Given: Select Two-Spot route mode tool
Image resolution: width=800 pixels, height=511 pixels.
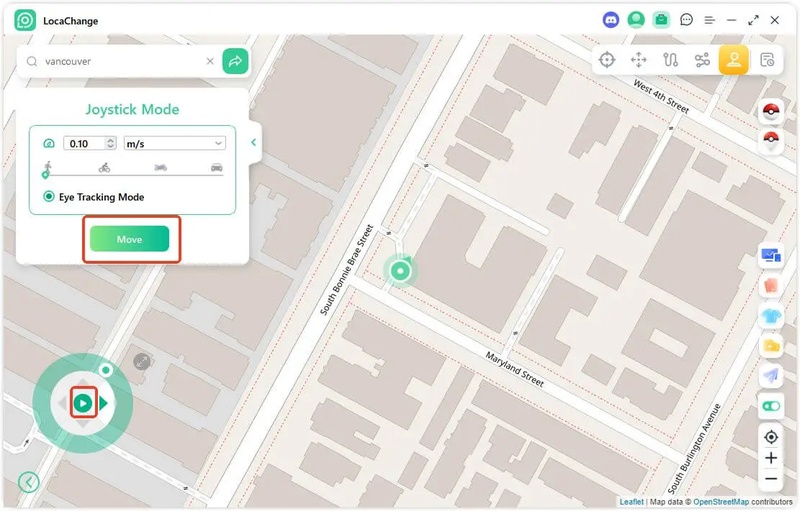Looking at the screenshot, I should 670,60.
